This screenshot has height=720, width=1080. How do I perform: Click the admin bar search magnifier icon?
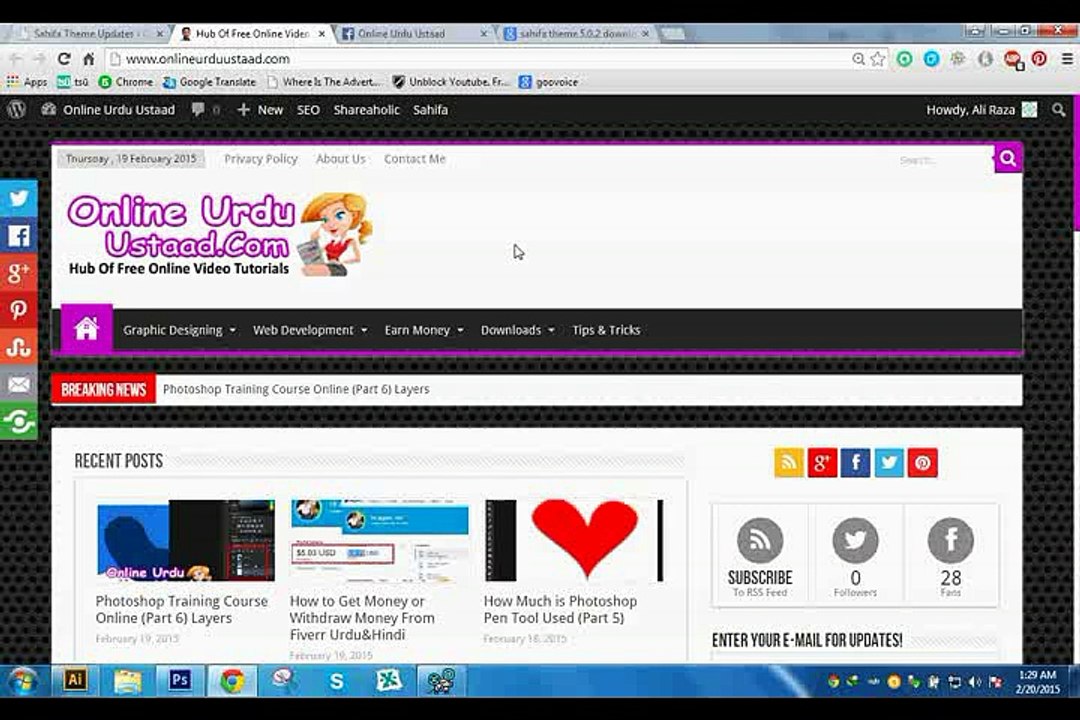[1059, 110]
